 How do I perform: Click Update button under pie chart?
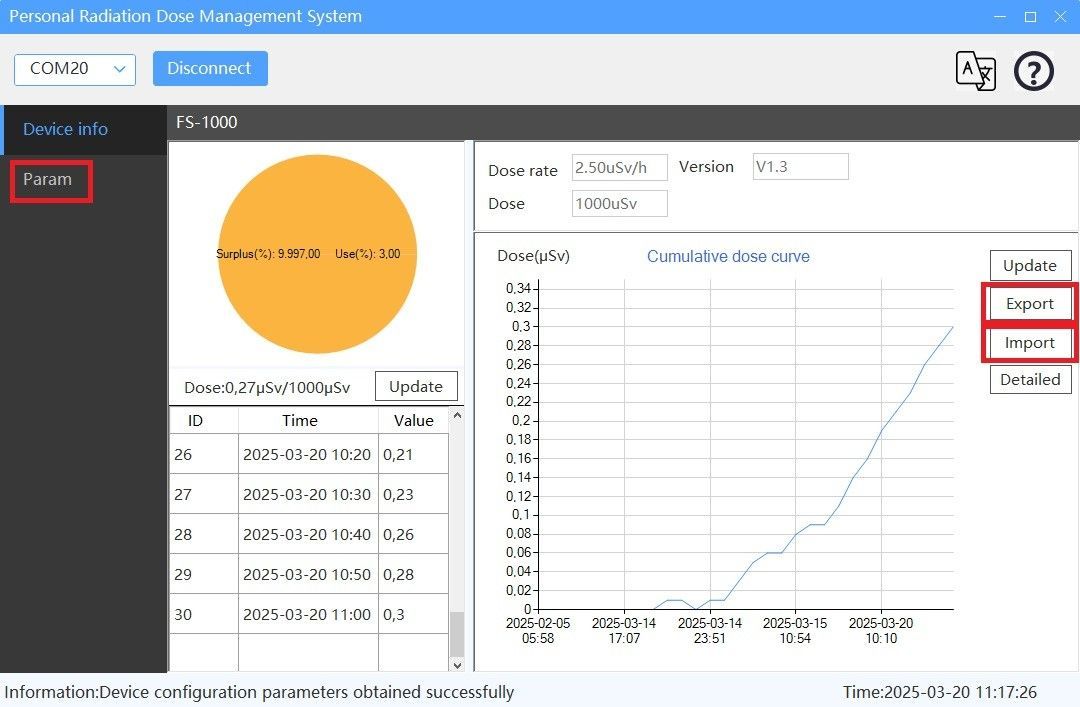tap(415, 387)
